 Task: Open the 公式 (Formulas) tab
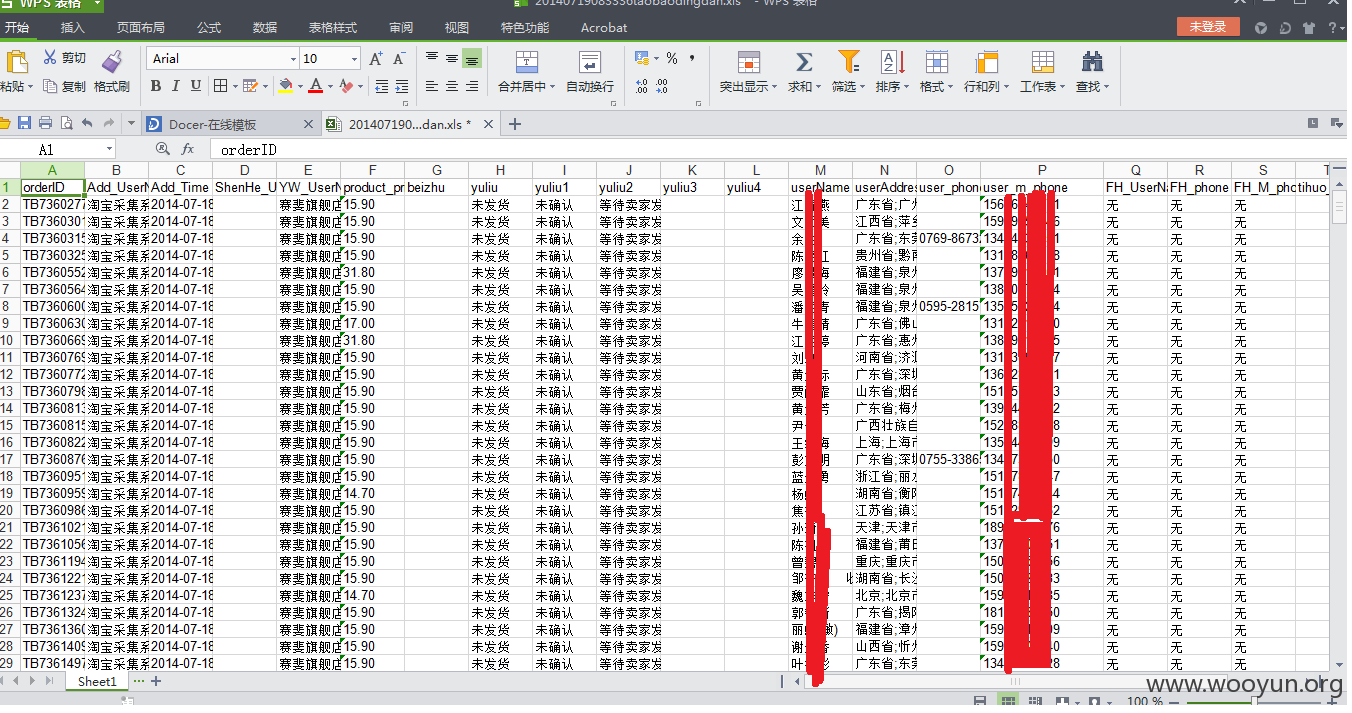pos(208,27)
